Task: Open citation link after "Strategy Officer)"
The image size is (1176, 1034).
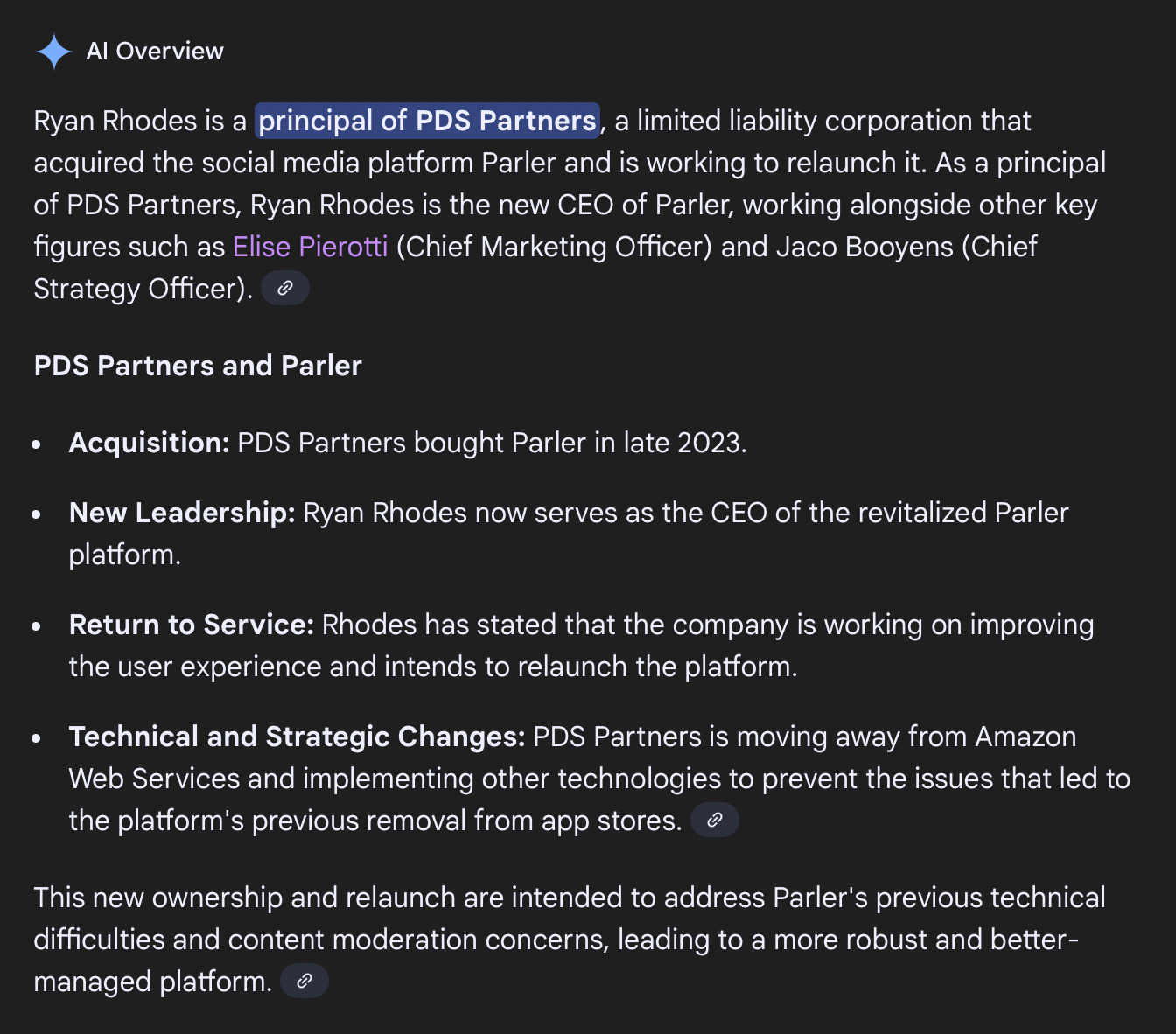Action: point(285,289)
